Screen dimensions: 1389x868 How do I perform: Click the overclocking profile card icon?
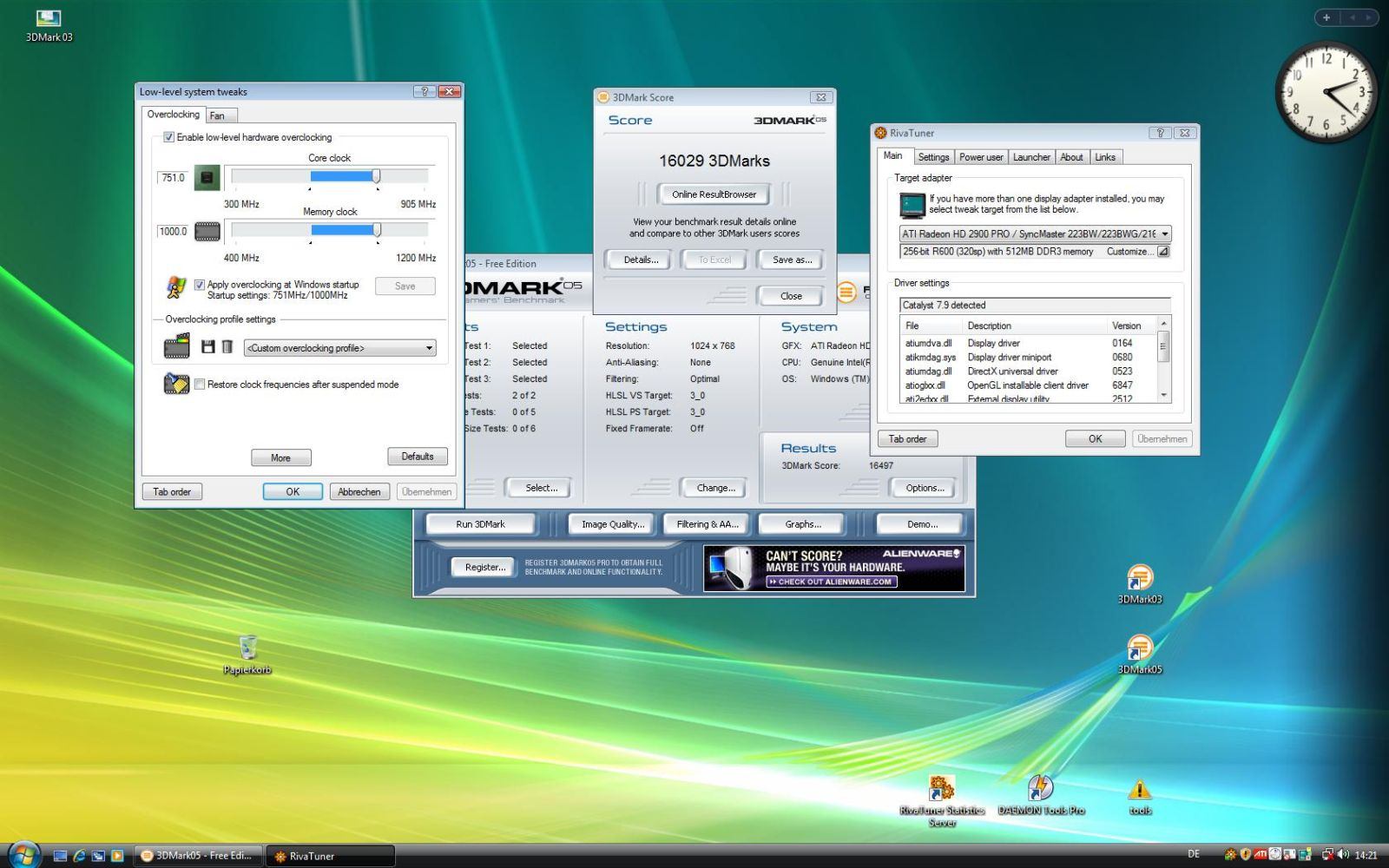click(176, 346)
